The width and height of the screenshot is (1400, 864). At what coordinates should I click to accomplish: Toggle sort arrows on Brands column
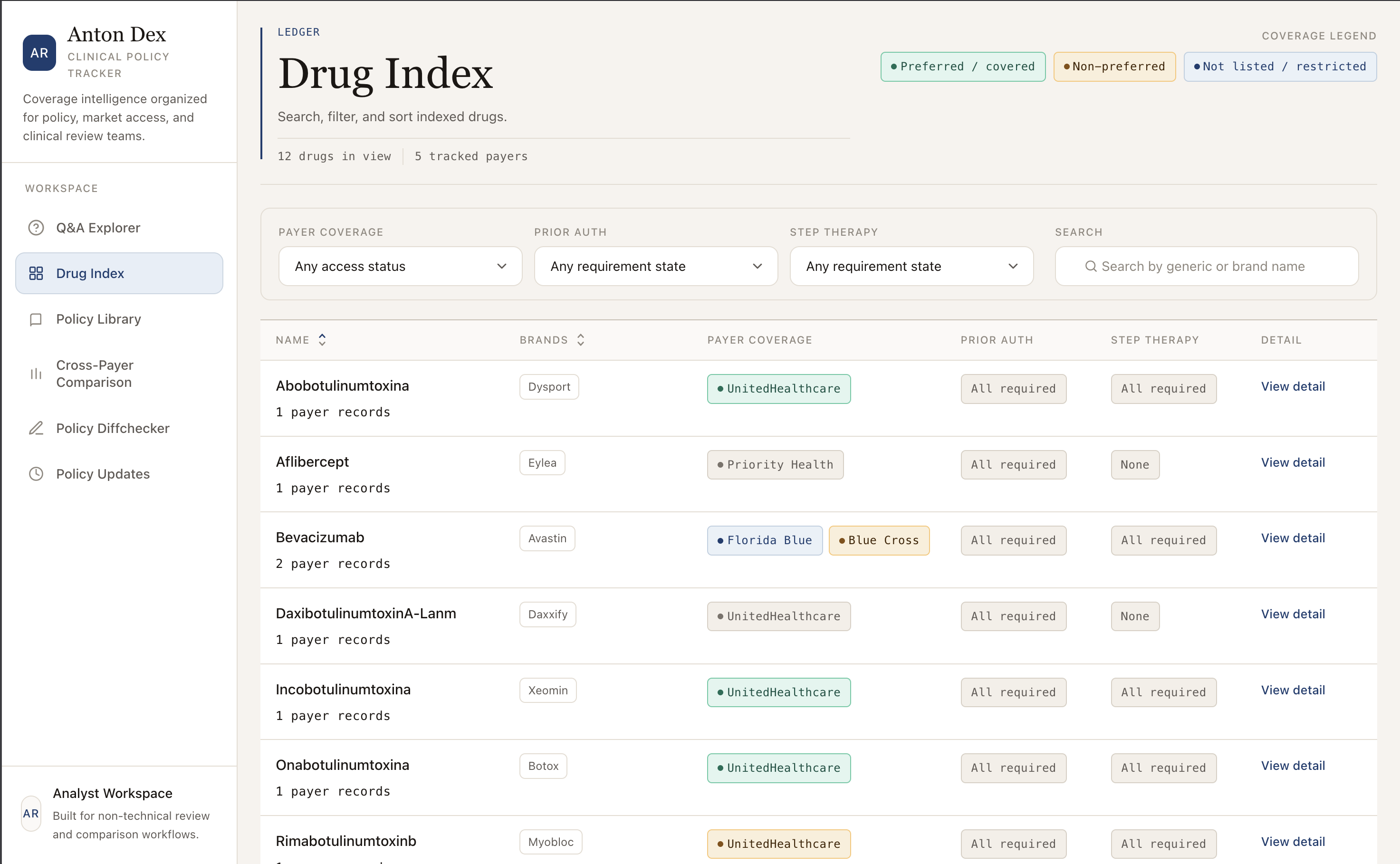[581, 340]
